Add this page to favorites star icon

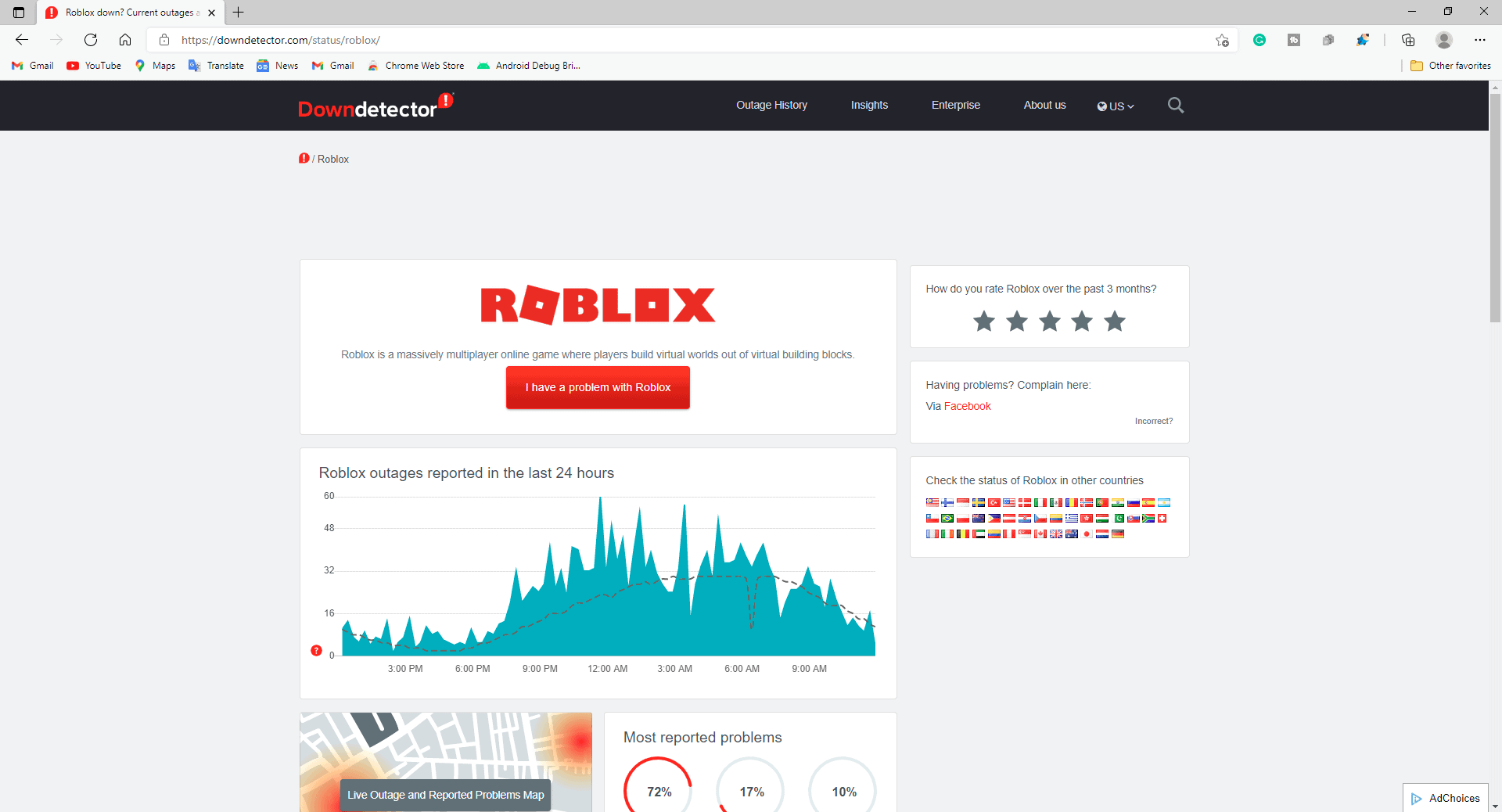(x=1222, y=40)
